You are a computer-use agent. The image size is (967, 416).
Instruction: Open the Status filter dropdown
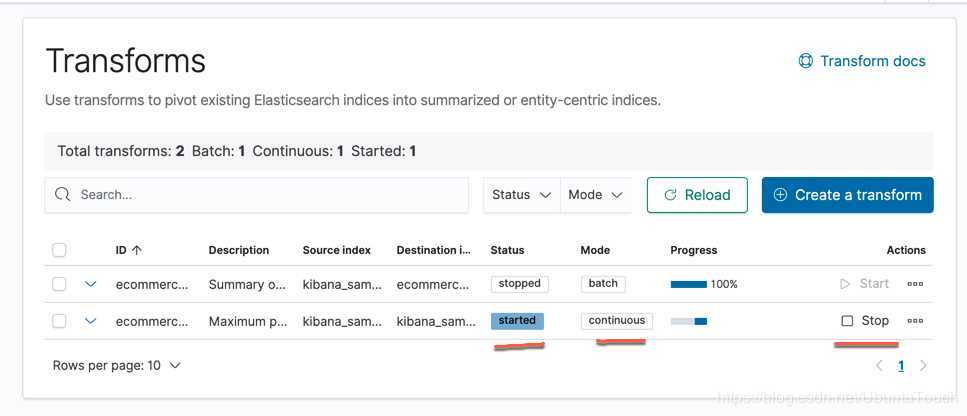(x=522, y=195)
